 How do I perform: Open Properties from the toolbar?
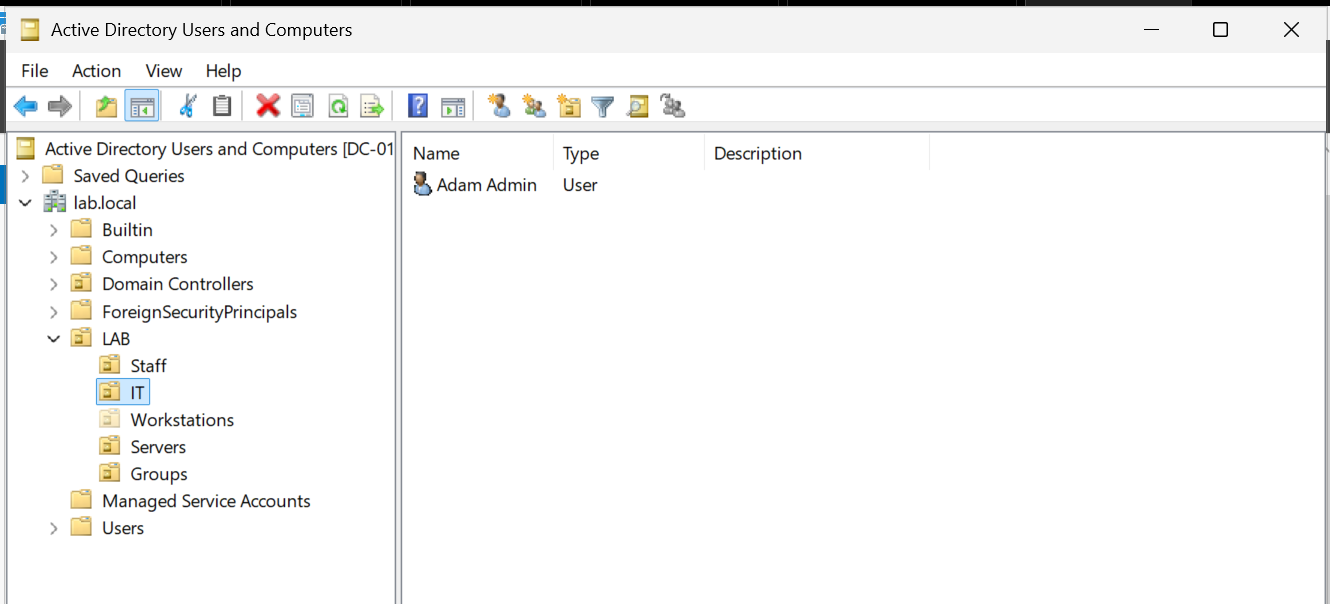coord(302,106)
